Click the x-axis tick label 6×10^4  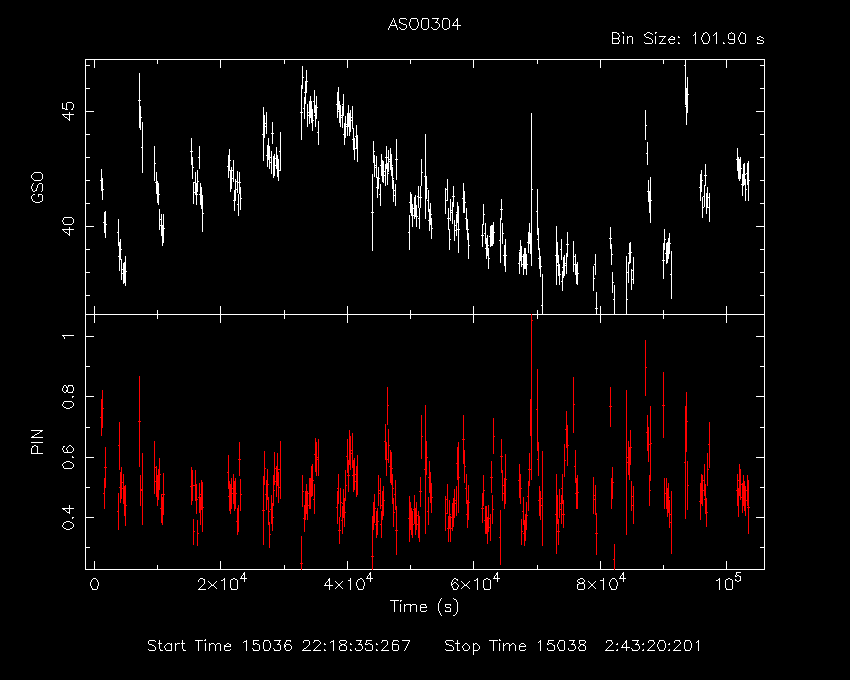tap(475, 583)
